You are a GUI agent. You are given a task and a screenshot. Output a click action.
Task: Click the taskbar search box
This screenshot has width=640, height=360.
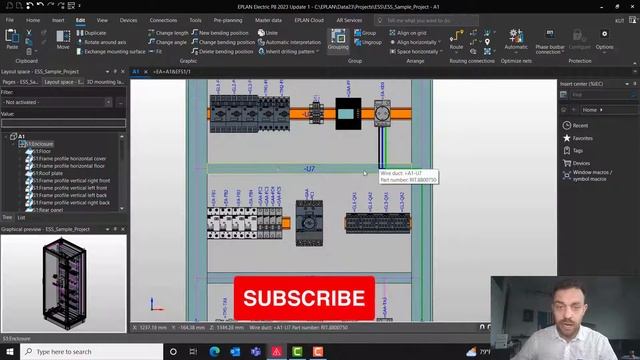[x=91, y=351]
